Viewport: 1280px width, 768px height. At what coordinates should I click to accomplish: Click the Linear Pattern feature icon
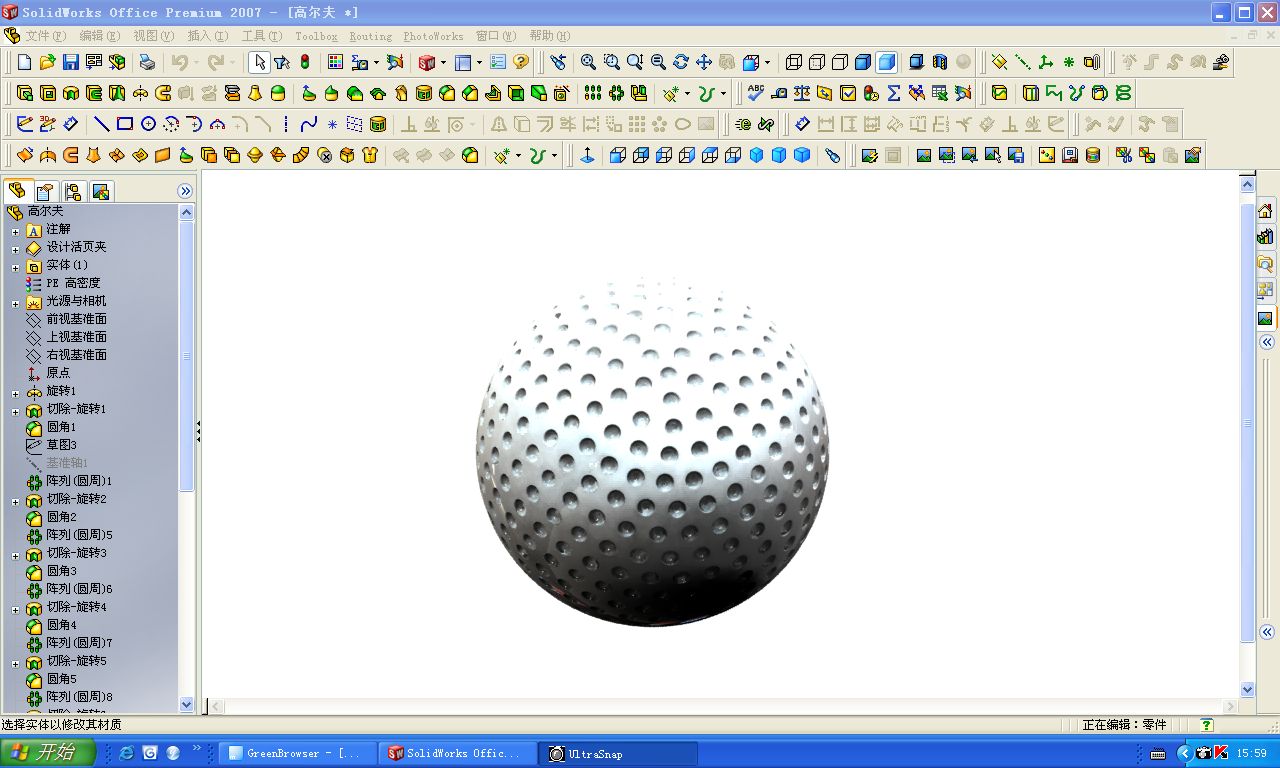click(x=593, y=93)
